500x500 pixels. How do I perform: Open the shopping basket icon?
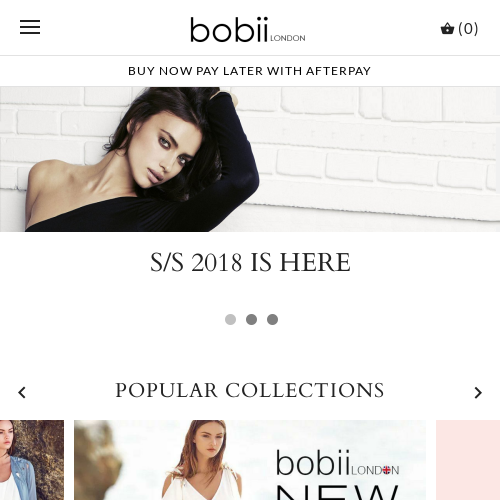(447, 29)
